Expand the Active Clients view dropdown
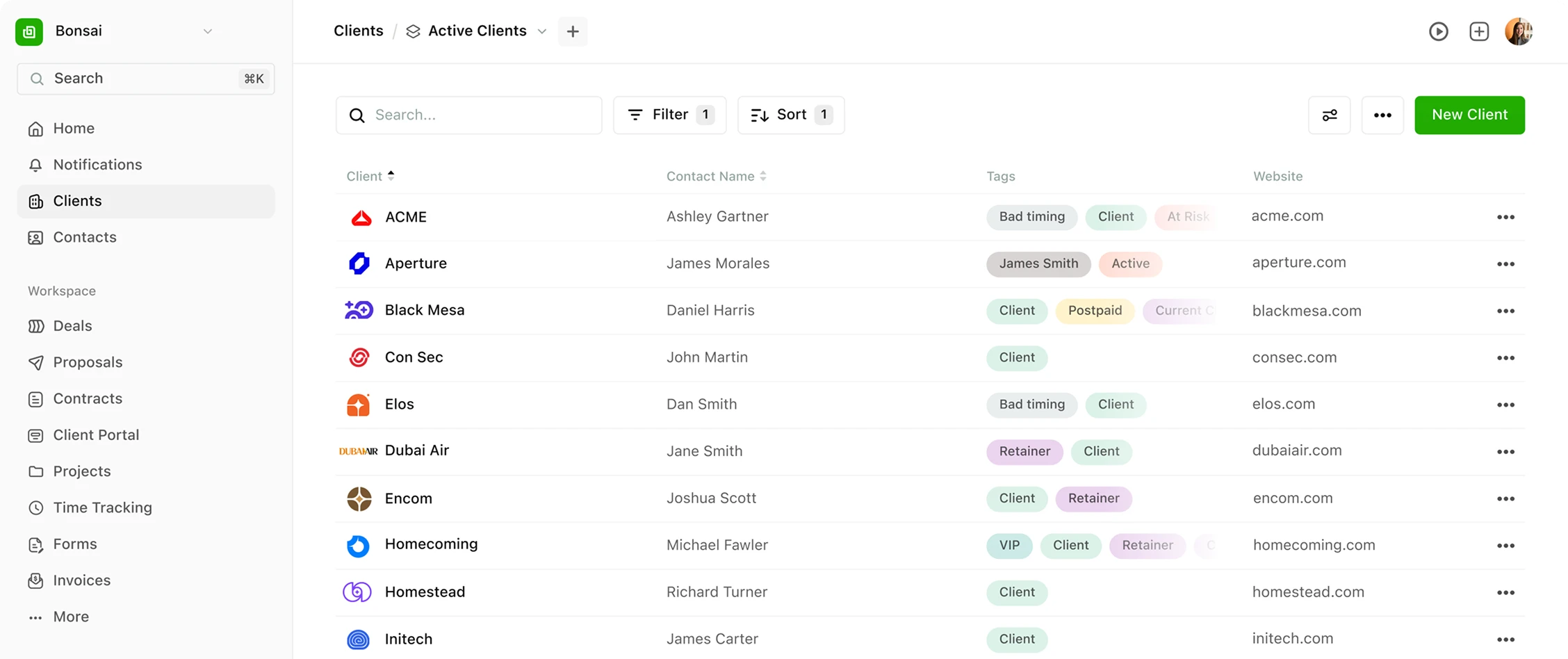 click(542, 31)
